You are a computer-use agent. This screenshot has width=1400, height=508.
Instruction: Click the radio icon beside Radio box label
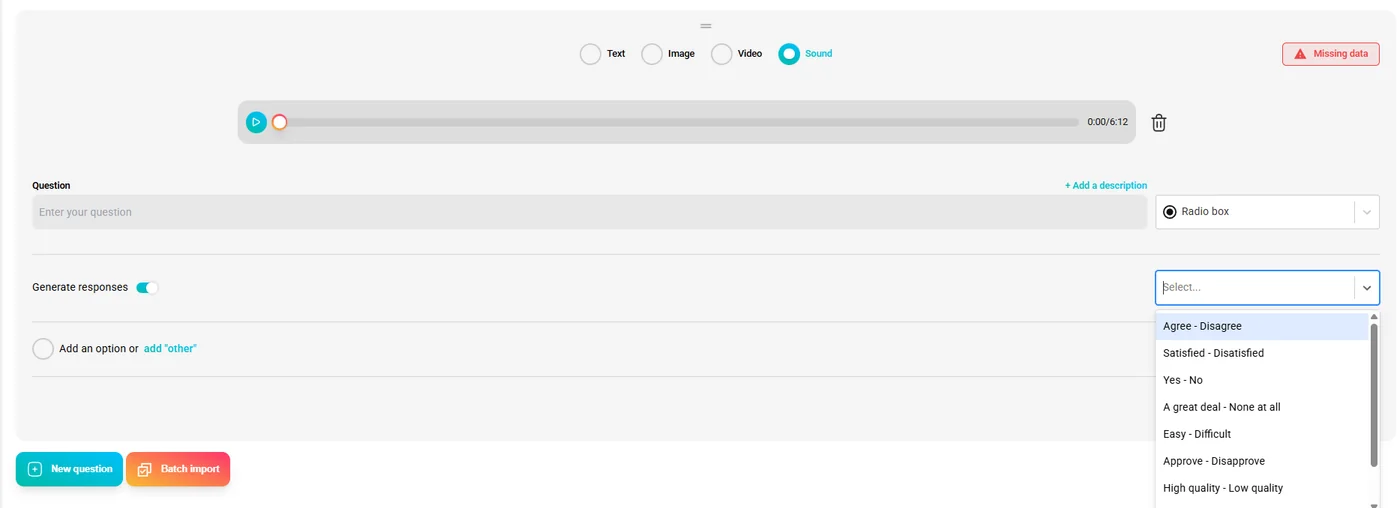coord(1170,212)
